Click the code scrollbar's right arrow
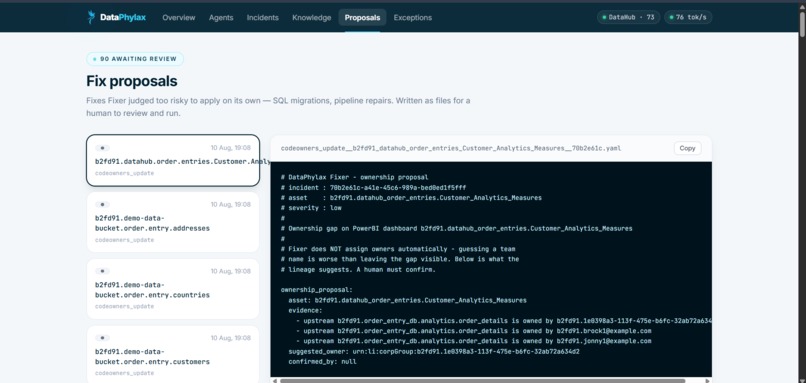The height and width of the screenshot is (383, 806). click(708, 381)
